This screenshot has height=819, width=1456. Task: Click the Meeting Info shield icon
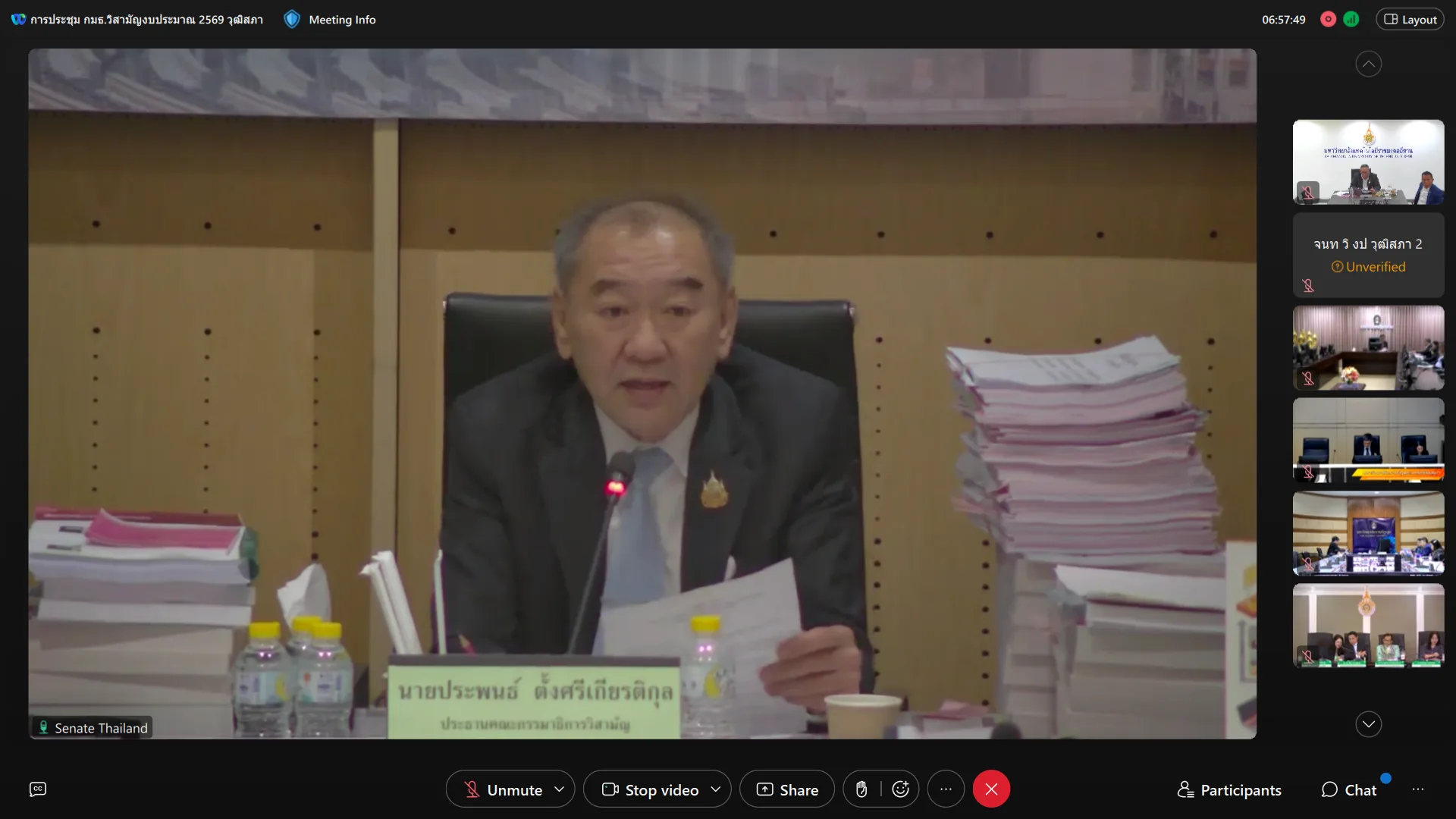click(292, 20)
